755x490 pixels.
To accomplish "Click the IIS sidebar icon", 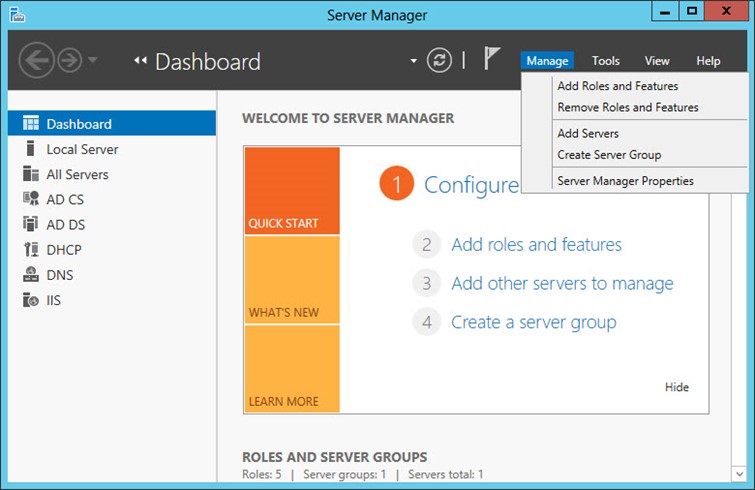I will coord(31,300).
